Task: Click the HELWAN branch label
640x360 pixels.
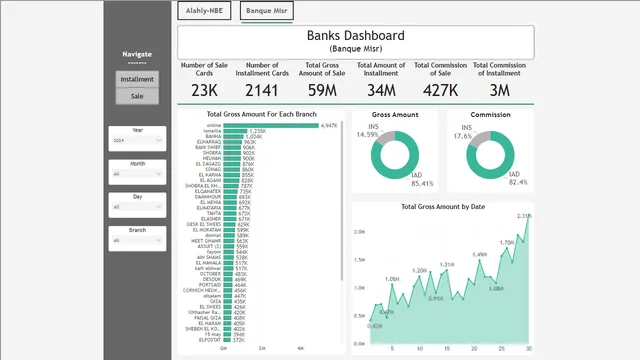Action: click(x=211, y=158)
